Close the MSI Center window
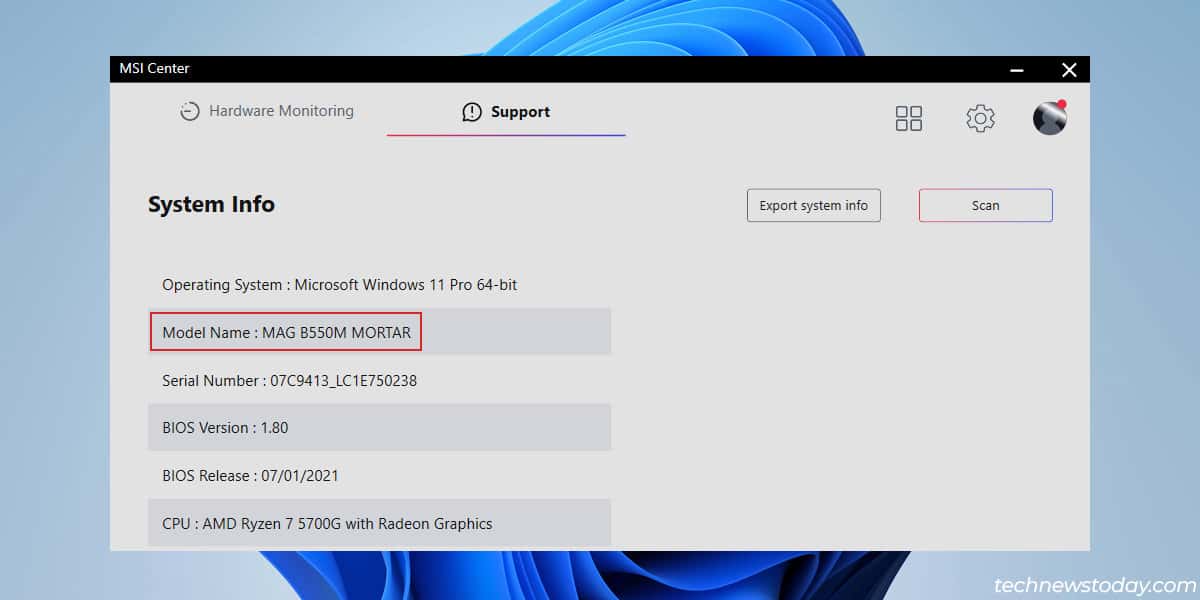This screenshot has width=1200, height=600. pyautogui.click(x=1069, y=70)
